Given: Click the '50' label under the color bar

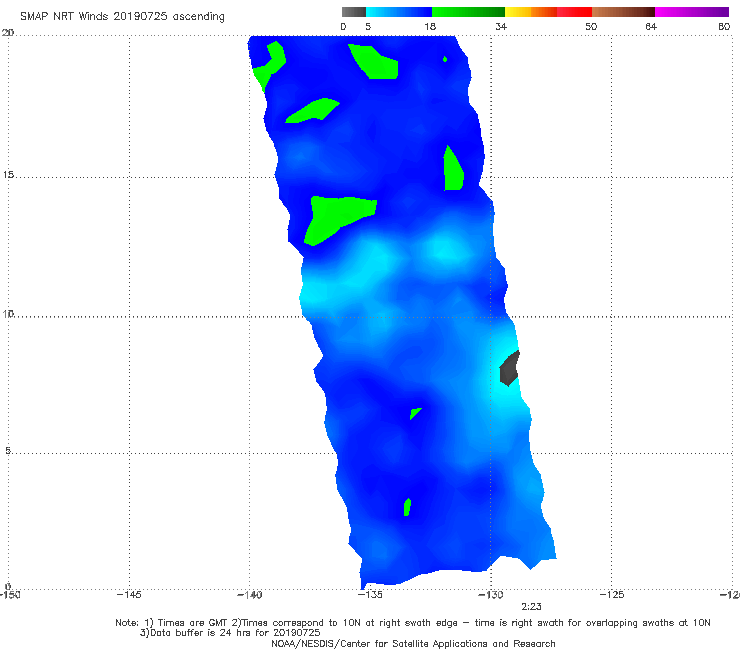Looking at the screenshot, I should point(591,26).
